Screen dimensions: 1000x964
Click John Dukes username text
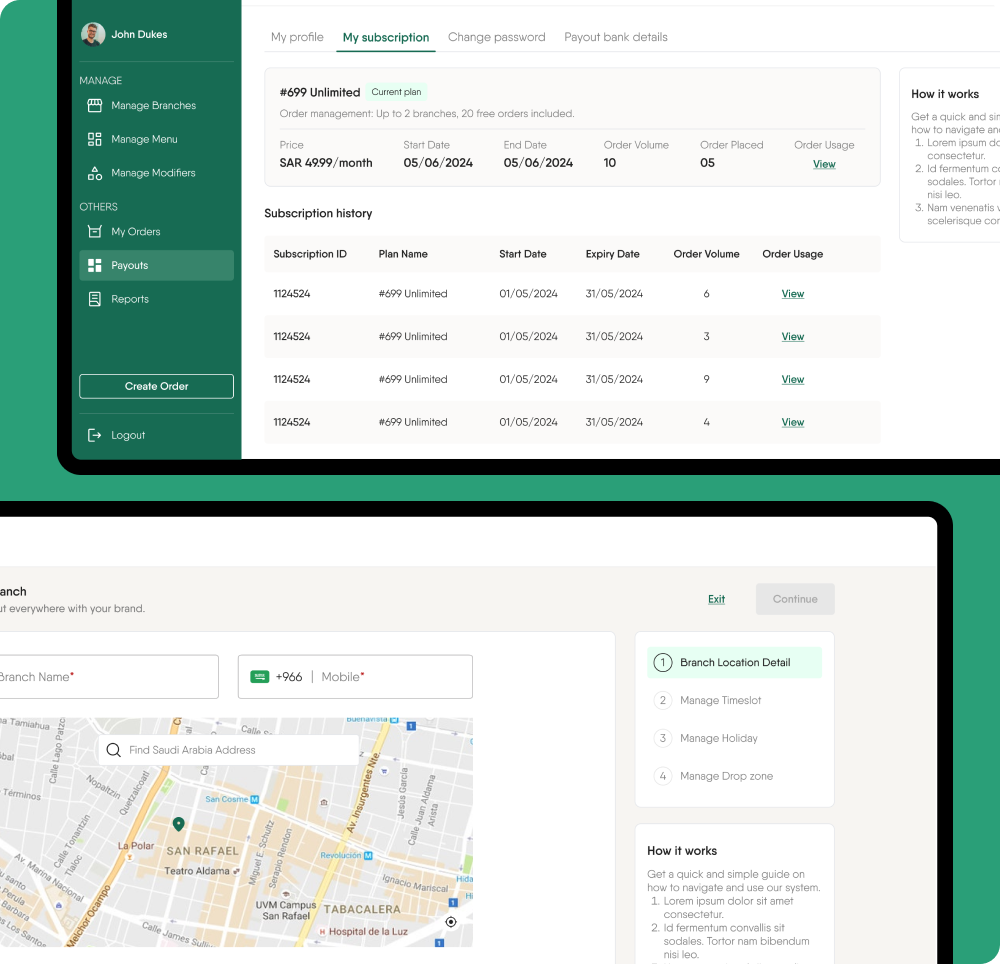point(139,34)
